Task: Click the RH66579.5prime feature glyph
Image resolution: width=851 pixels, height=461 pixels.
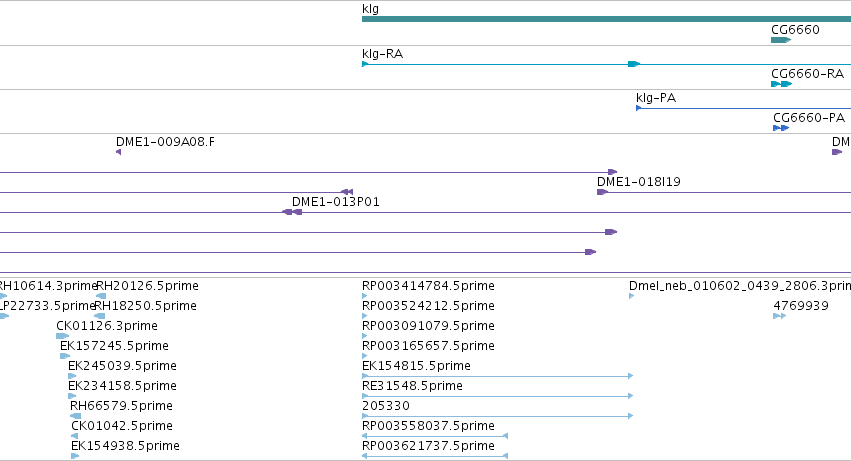Action: (75, 416)
